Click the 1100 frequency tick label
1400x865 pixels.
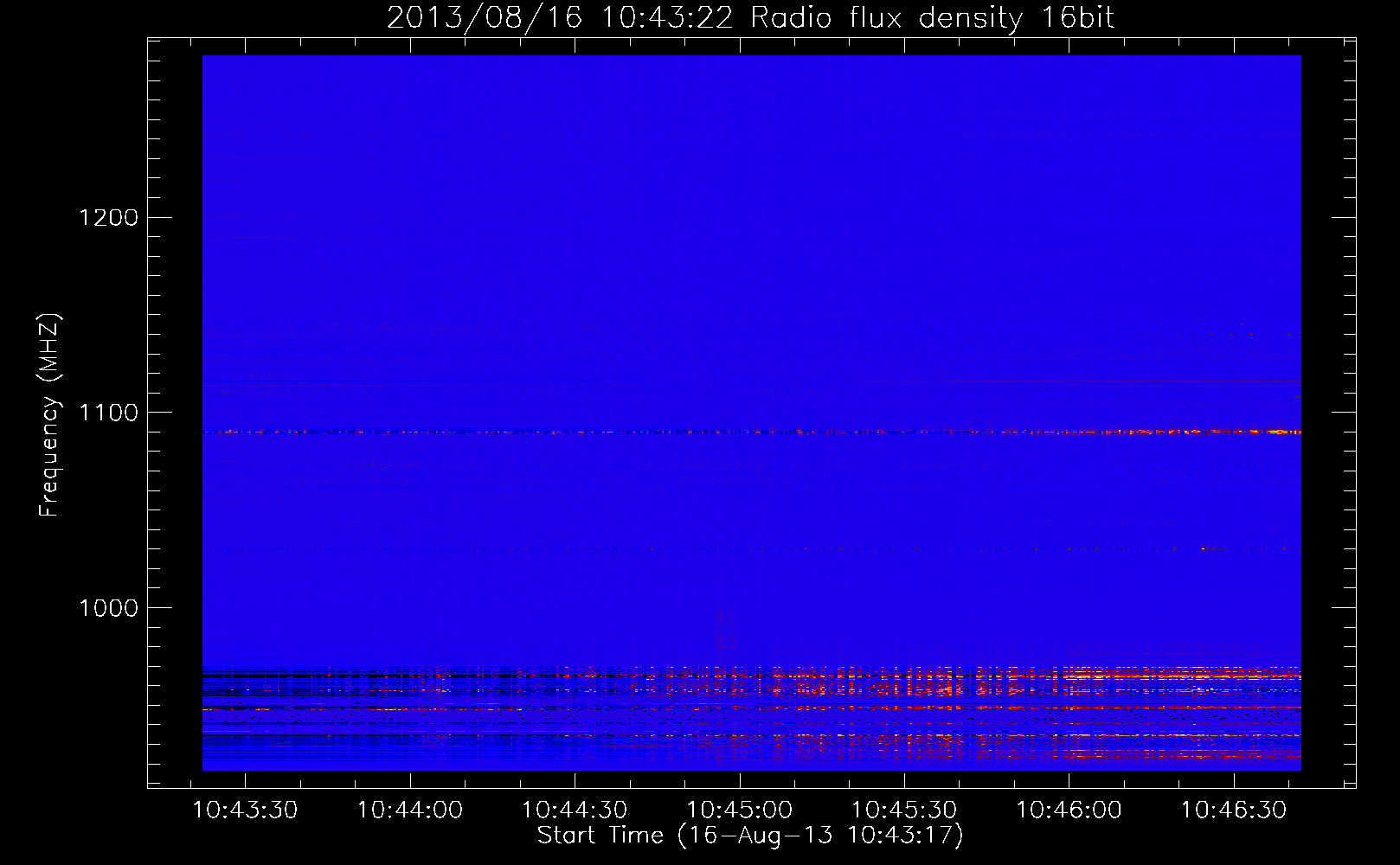point(108,413)
